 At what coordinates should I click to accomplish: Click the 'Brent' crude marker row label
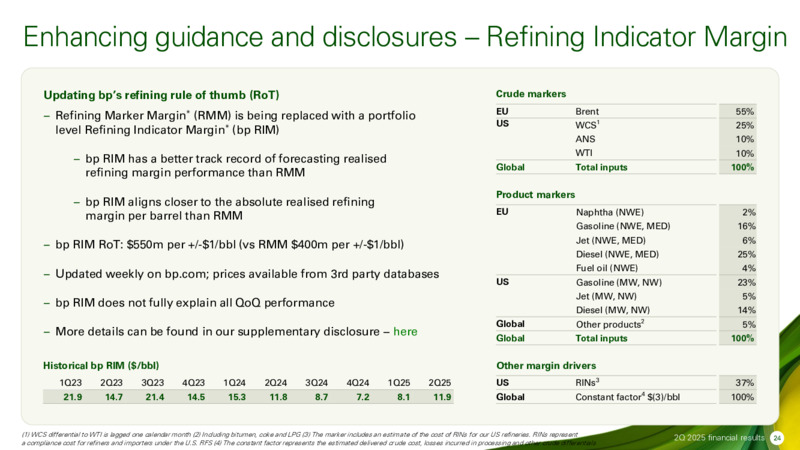point(587,111)
